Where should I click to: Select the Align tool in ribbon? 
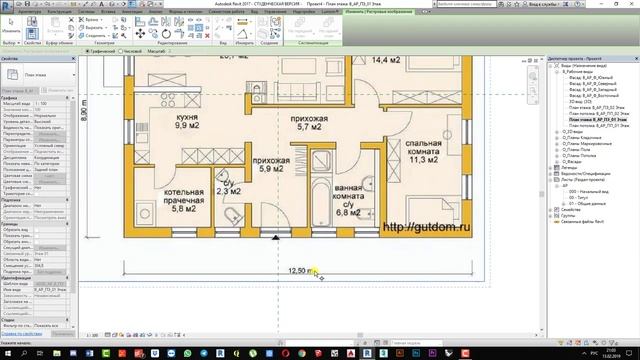click(140, 21)
